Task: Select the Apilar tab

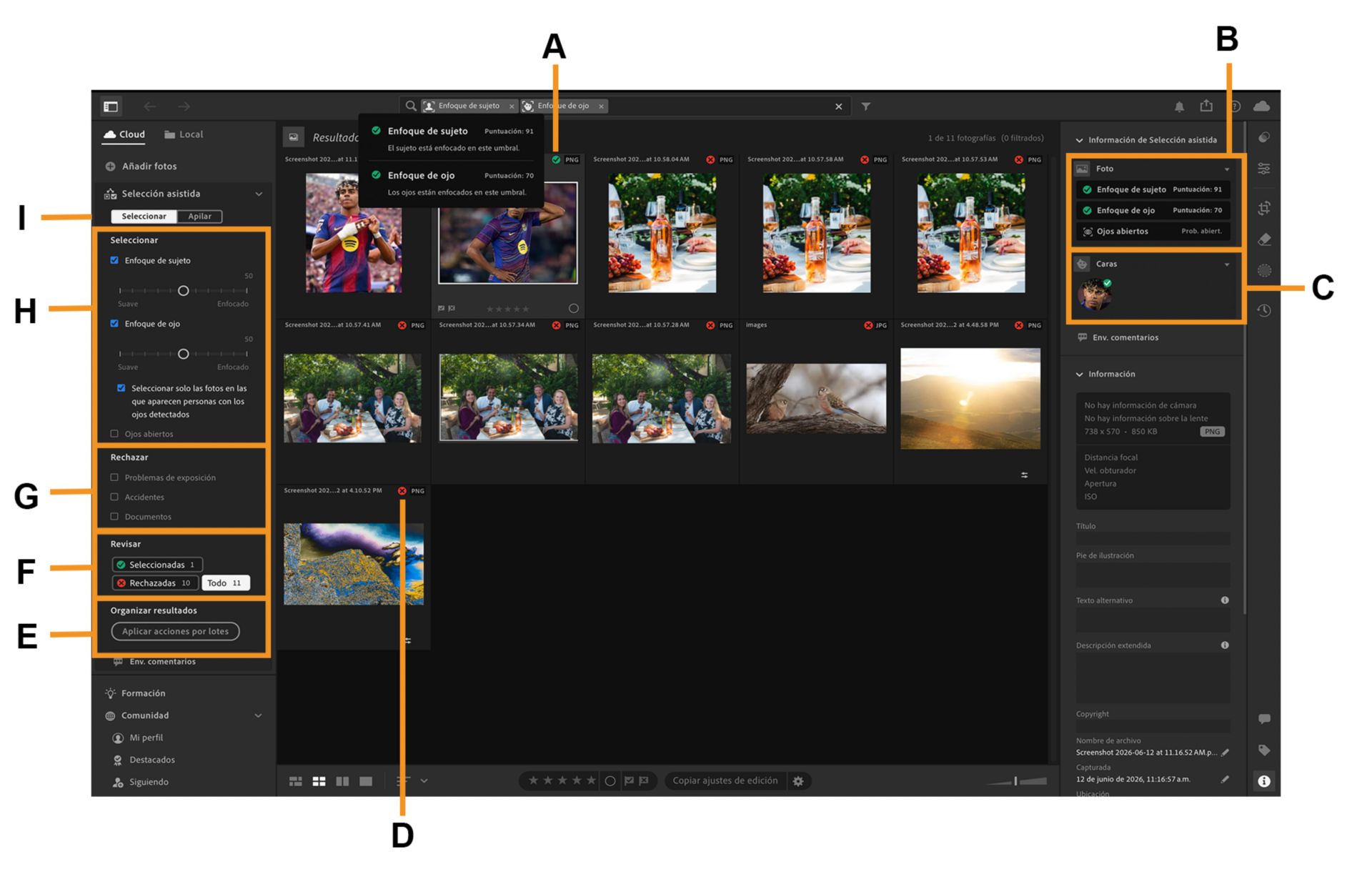Action: click(x=199, y=217)
